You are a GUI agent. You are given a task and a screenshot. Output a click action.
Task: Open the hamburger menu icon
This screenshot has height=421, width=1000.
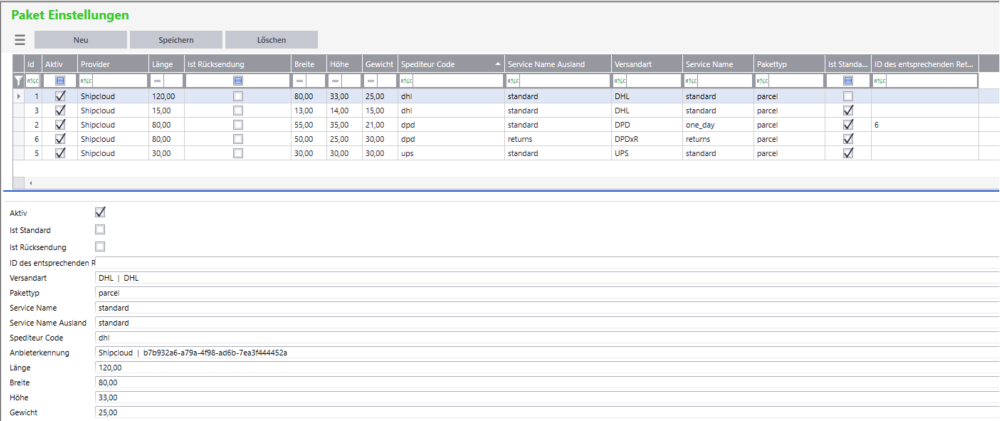click(20, 40)
